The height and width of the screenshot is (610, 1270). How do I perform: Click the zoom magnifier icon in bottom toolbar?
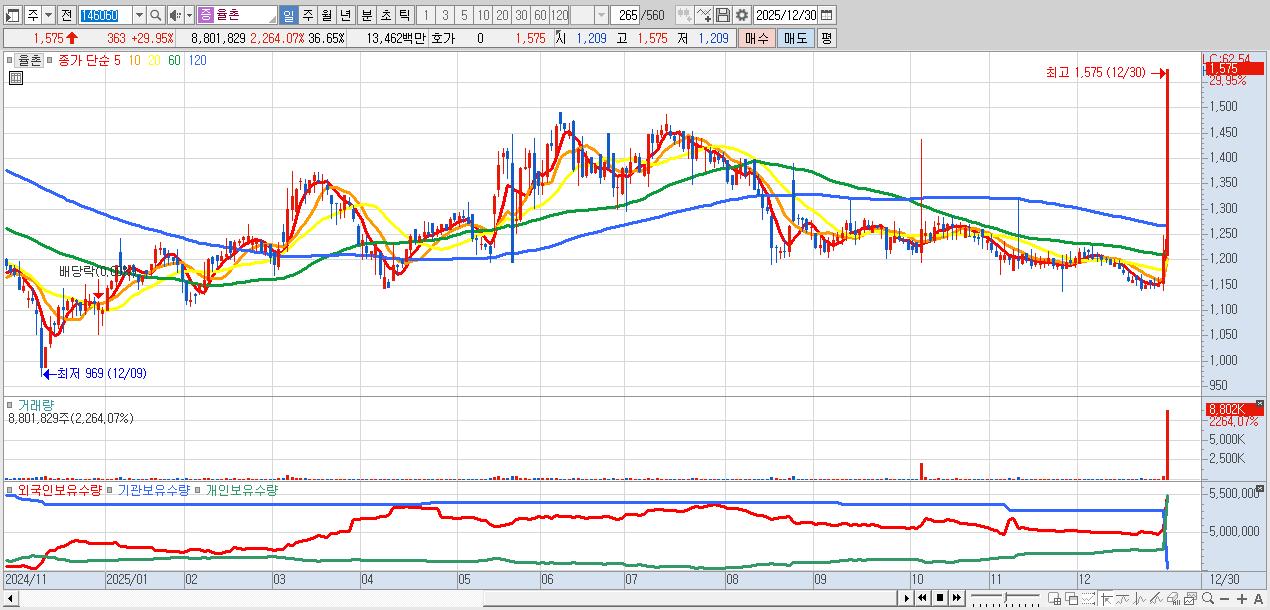click(1208, 598)
